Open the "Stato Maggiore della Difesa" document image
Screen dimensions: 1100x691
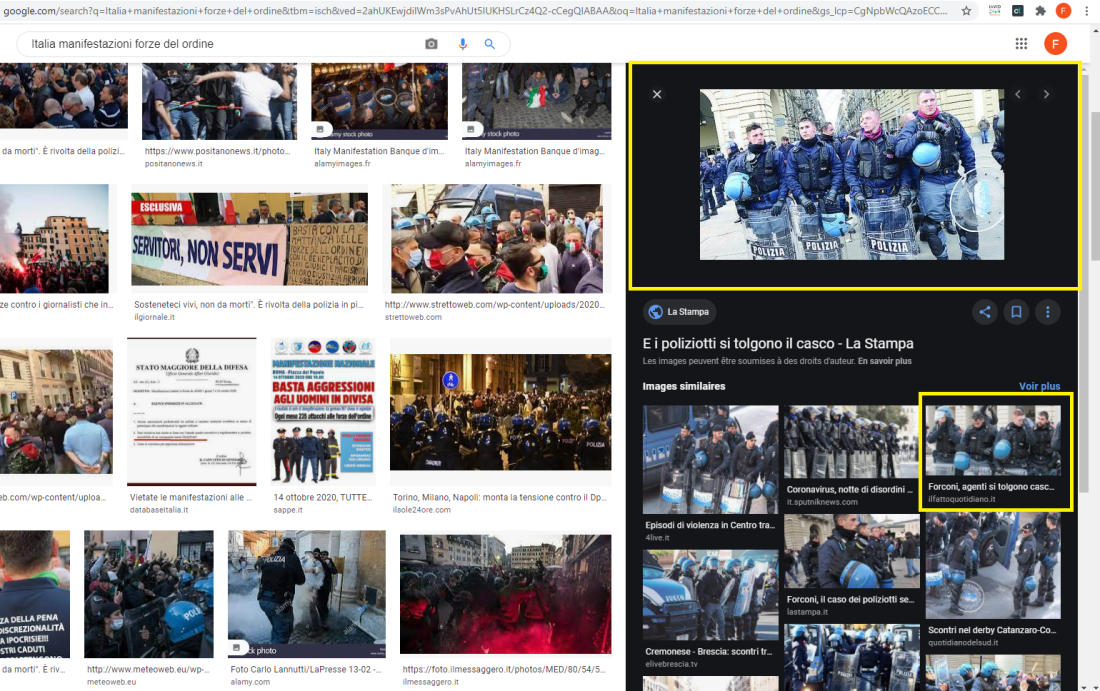[x=192, y=411]
